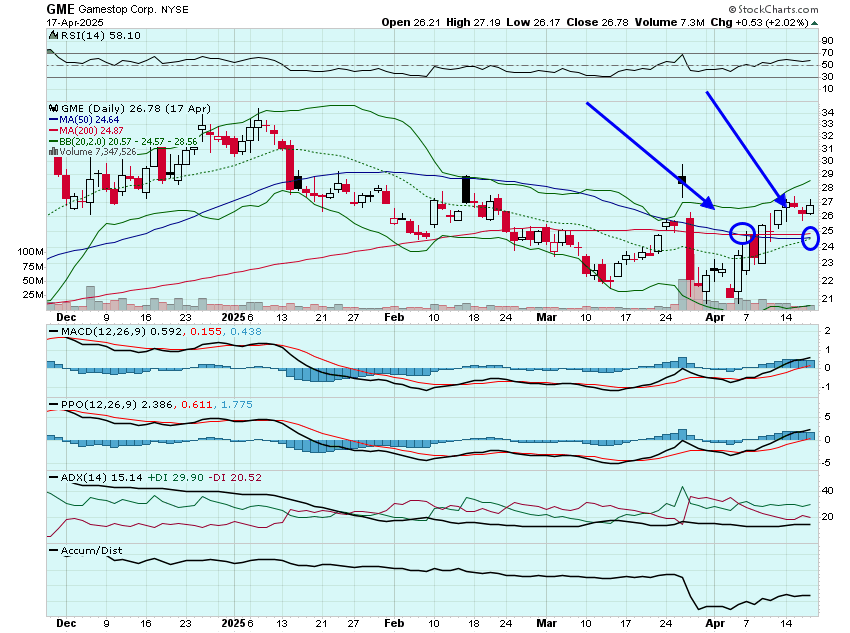Screen dimensions: 850x633
Task: Click the red 0.155 MACD signal value
Action: click(205, 331)
